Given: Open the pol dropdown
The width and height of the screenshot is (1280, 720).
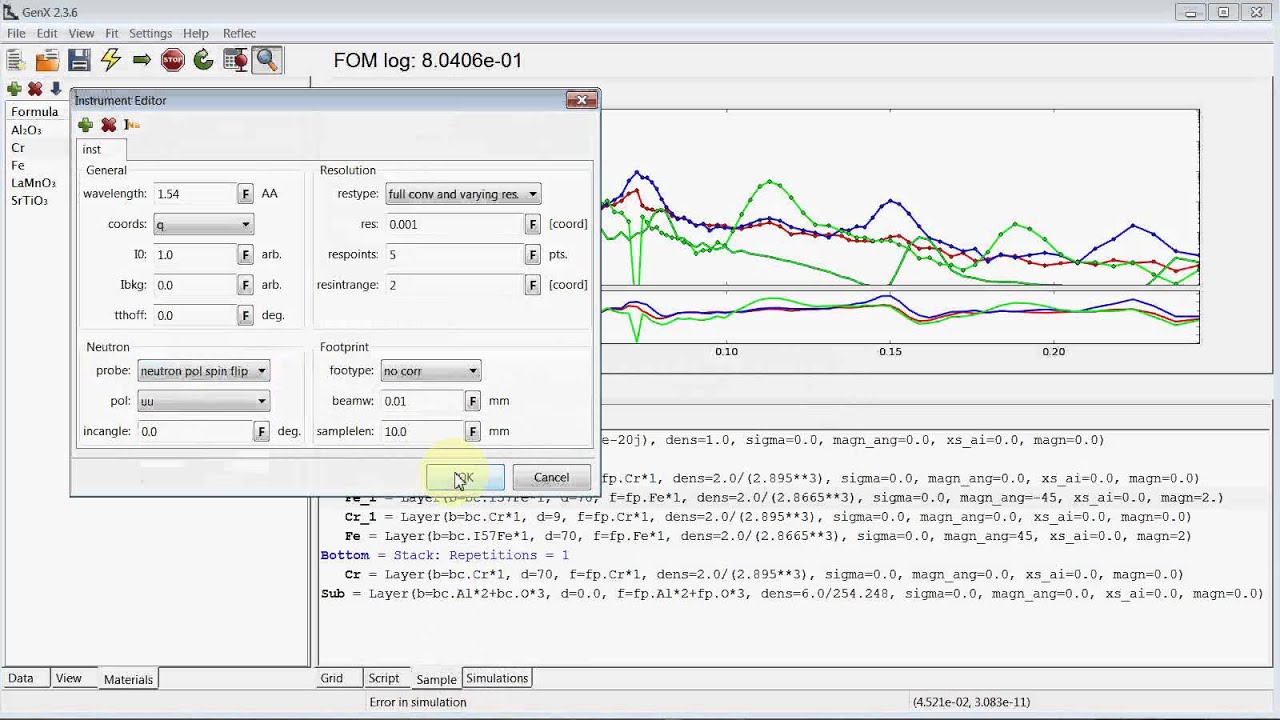Looking at the screenshot, I should point(203,401).
